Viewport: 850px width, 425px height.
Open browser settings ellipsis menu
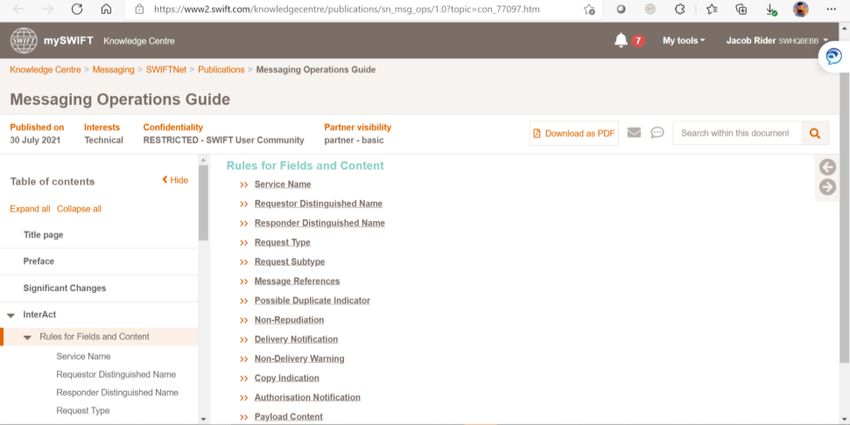[831, 9]
